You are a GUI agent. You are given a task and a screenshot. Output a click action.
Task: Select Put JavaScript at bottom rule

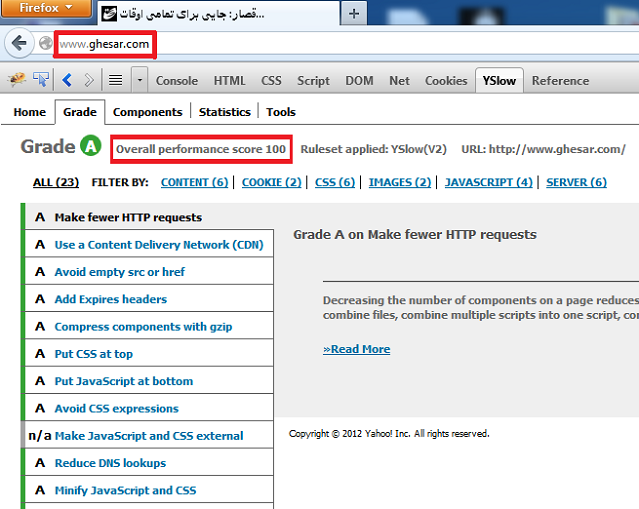point(149,381)
